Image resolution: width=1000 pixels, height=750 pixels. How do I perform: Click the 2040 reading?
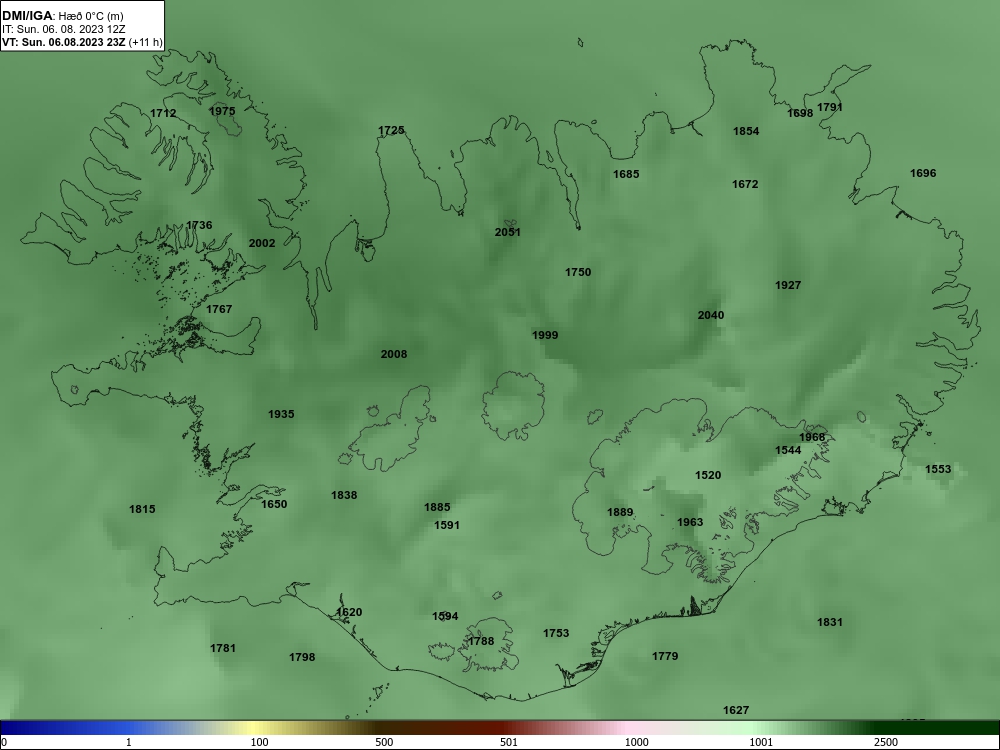tap(710, 315)
